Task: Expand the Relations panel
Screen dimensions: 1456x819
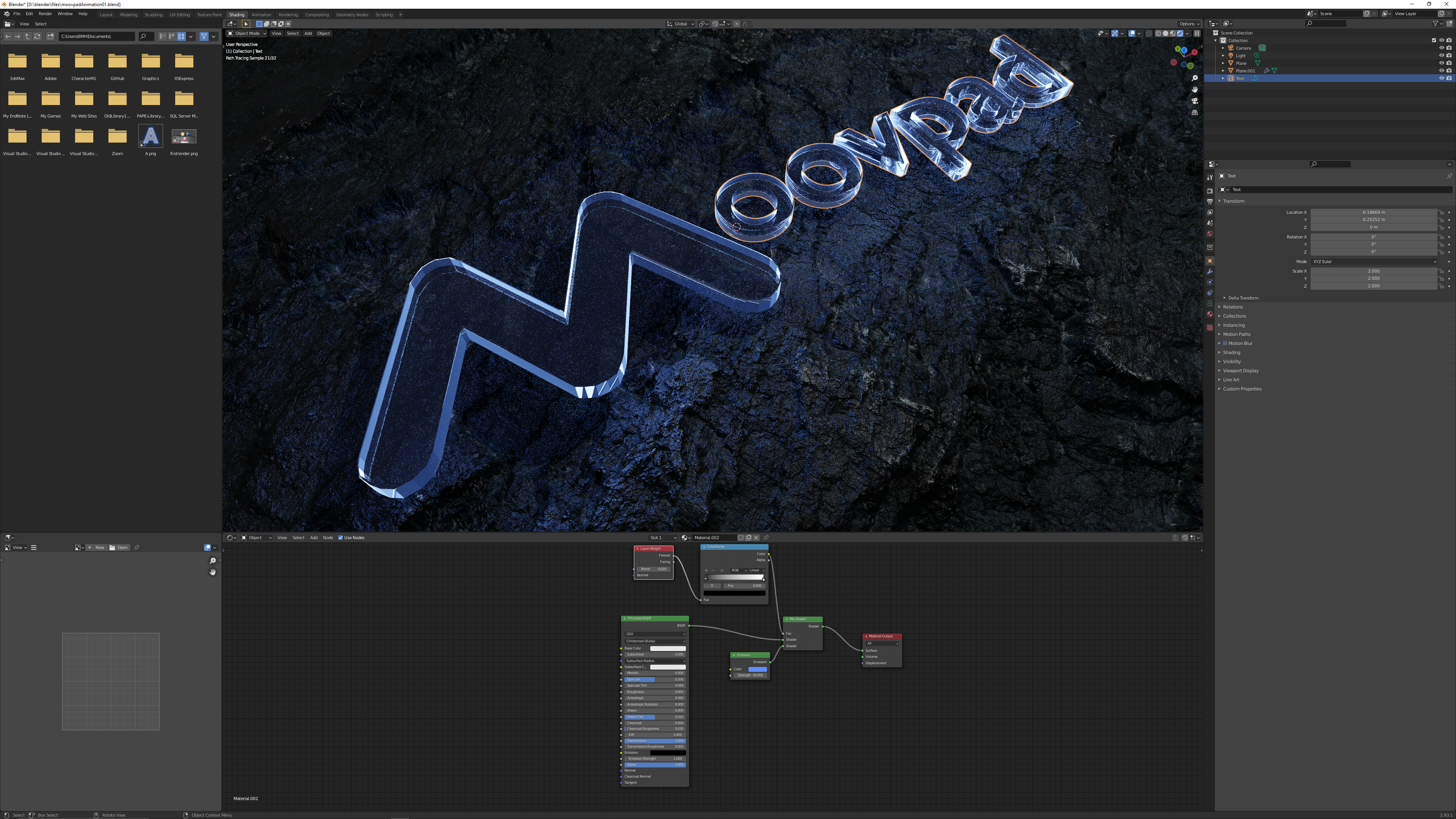Action: pyautogui.click(x=1232, y=307)
